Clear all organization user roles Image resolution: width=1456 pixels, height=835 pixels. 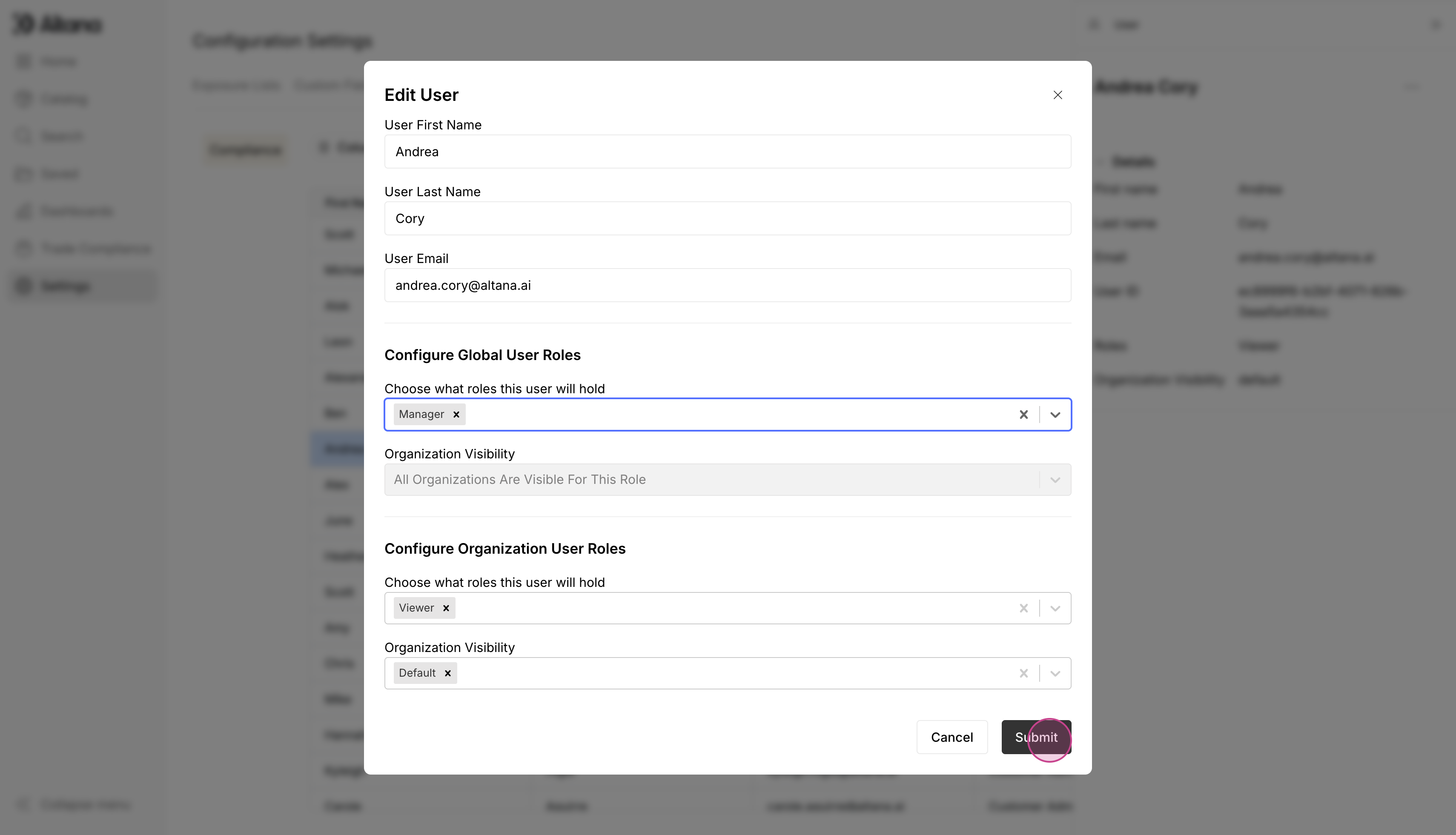tap(1023, 608)
